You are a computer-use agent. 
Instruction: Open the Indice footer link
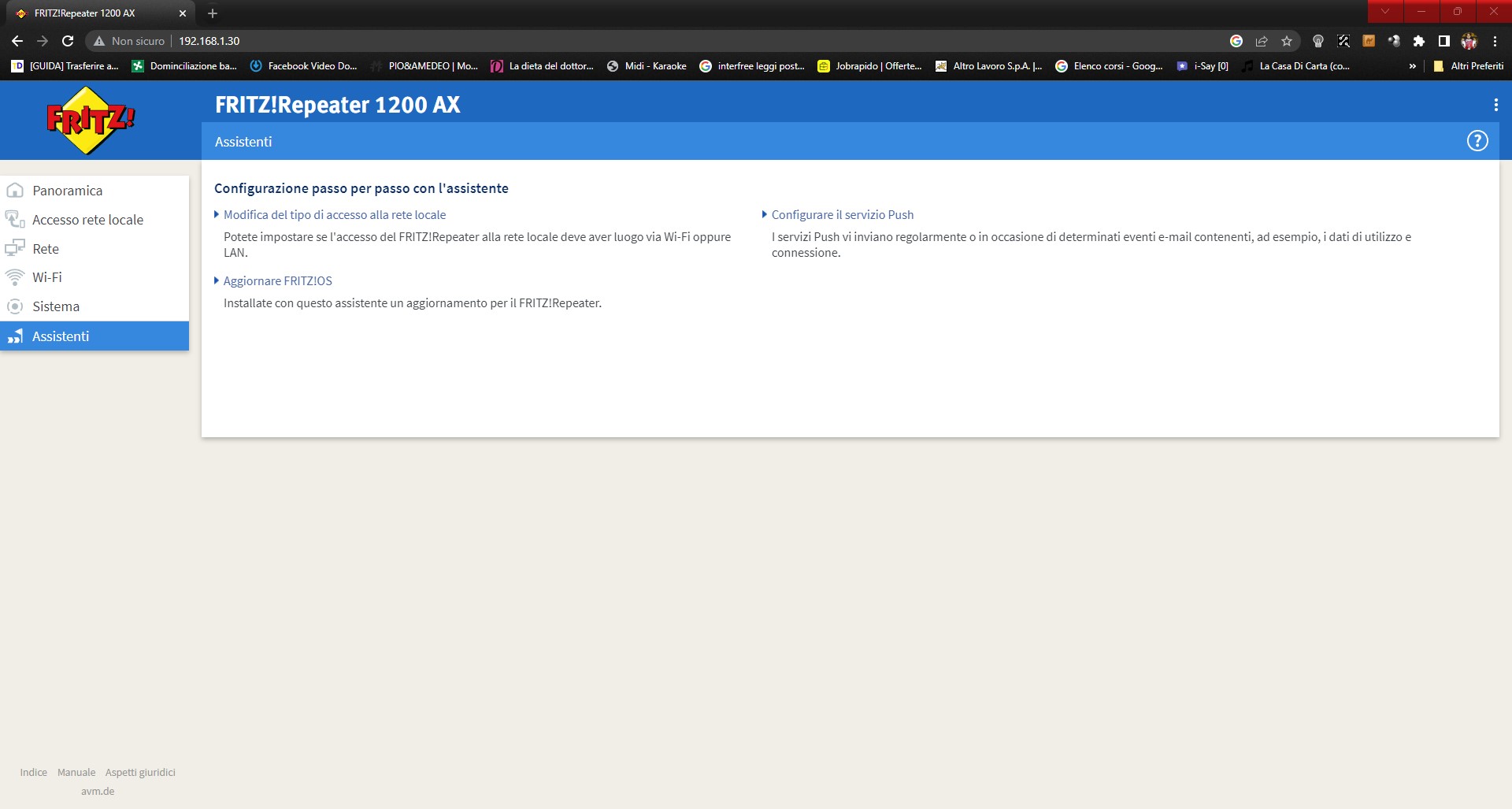pos(34,772)
